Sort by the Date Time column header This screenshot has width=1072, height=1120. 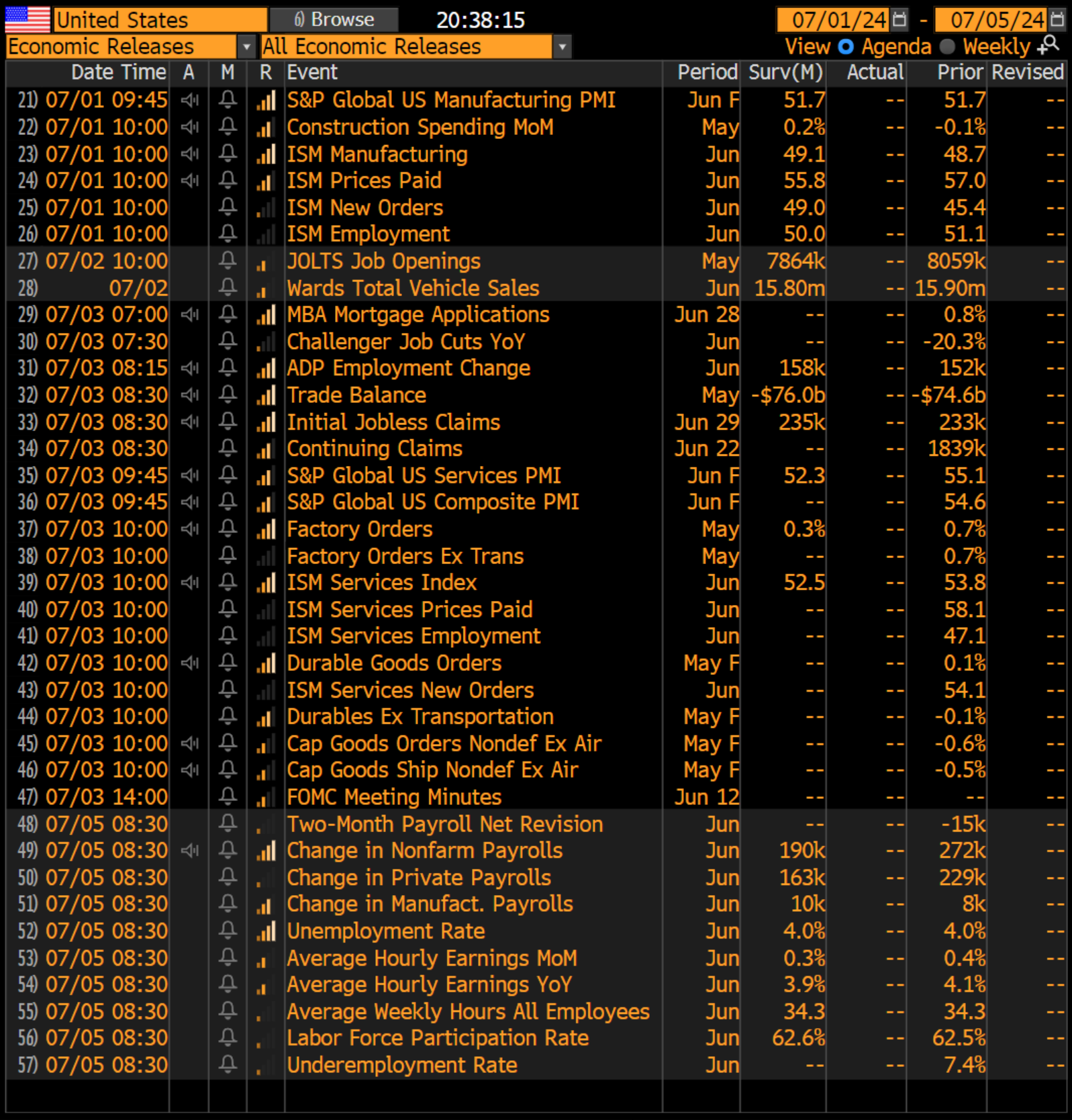tap(119, 72)
